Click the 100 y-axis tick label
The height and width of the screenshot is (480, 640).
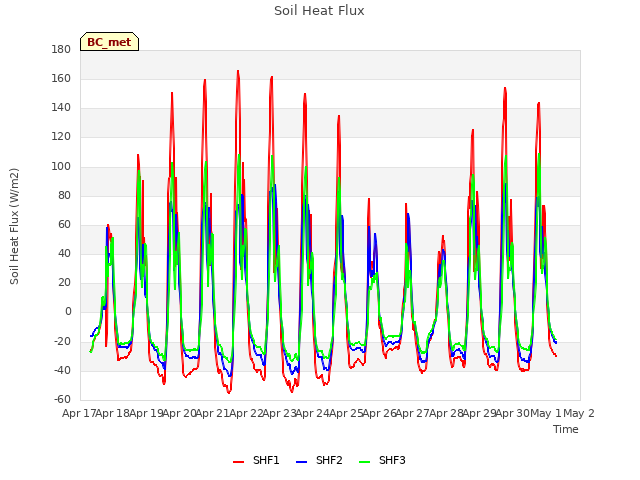[x=61, y=167]
